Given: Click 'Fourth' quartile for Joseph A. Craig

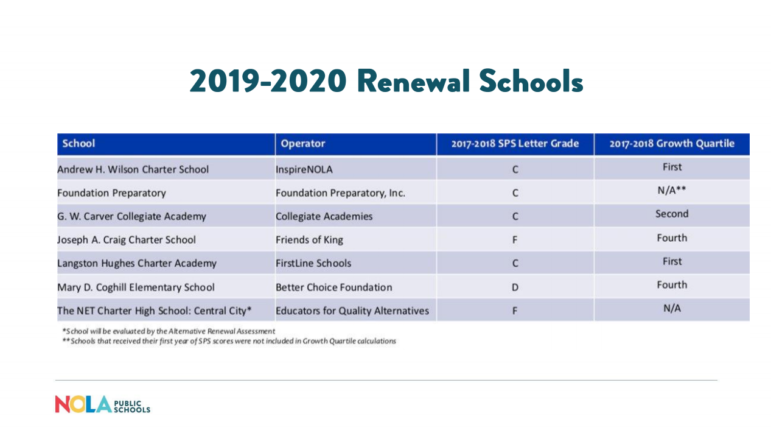Looking at the screenshot, I should [x=672, y=238].
